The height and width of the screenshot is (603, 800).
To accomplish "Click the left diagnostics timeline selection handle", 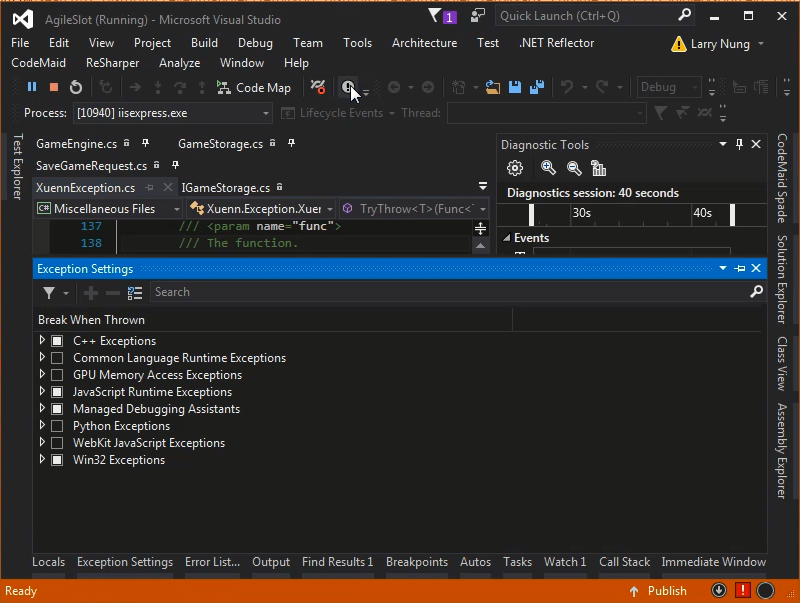I will coord(531,214).
